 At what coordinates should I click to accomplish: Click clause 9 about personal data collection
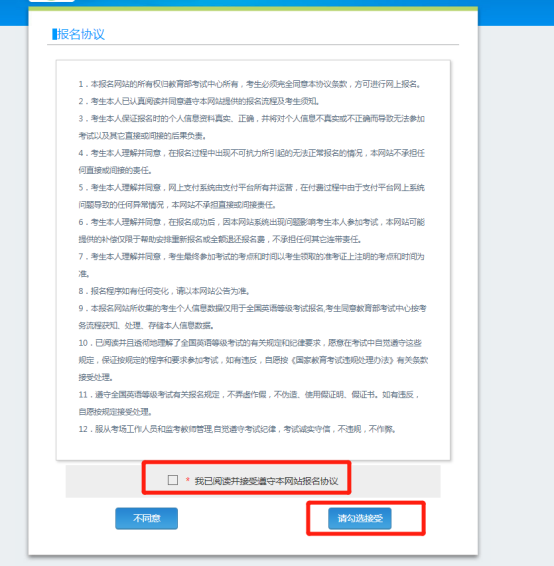click(252, 317)
